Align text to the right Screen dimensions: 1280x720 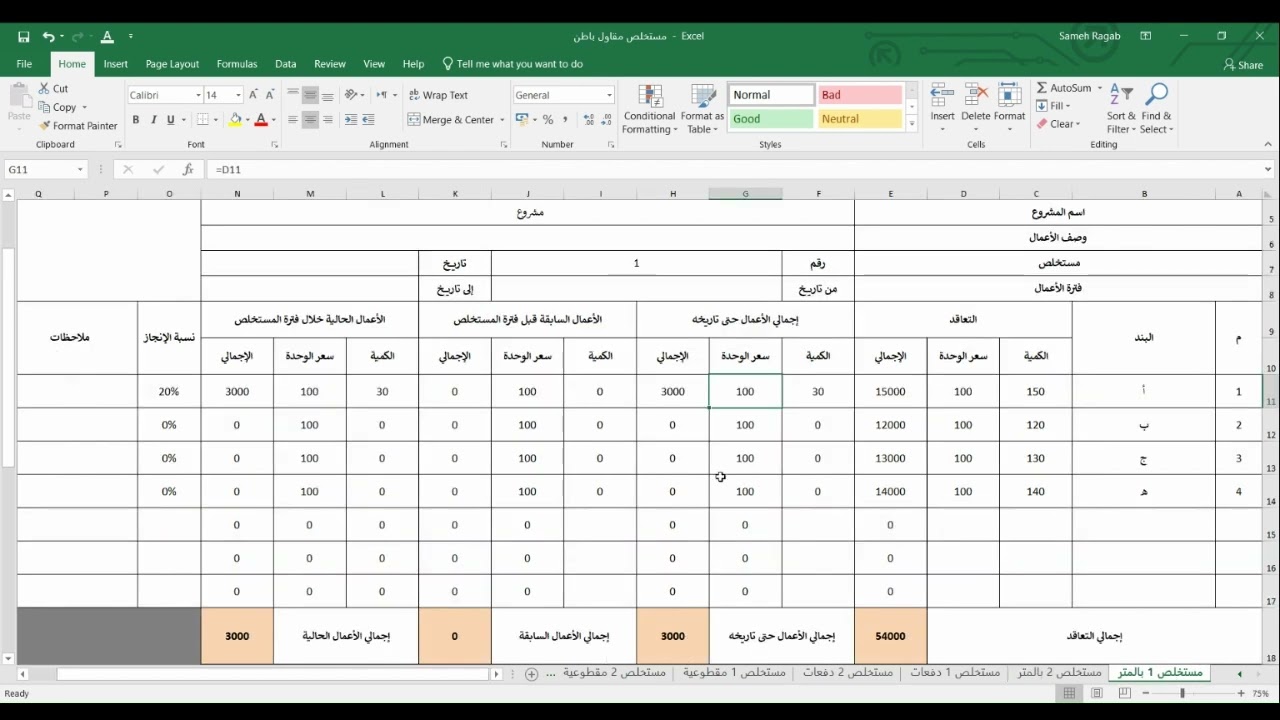(x=328, y=120)
